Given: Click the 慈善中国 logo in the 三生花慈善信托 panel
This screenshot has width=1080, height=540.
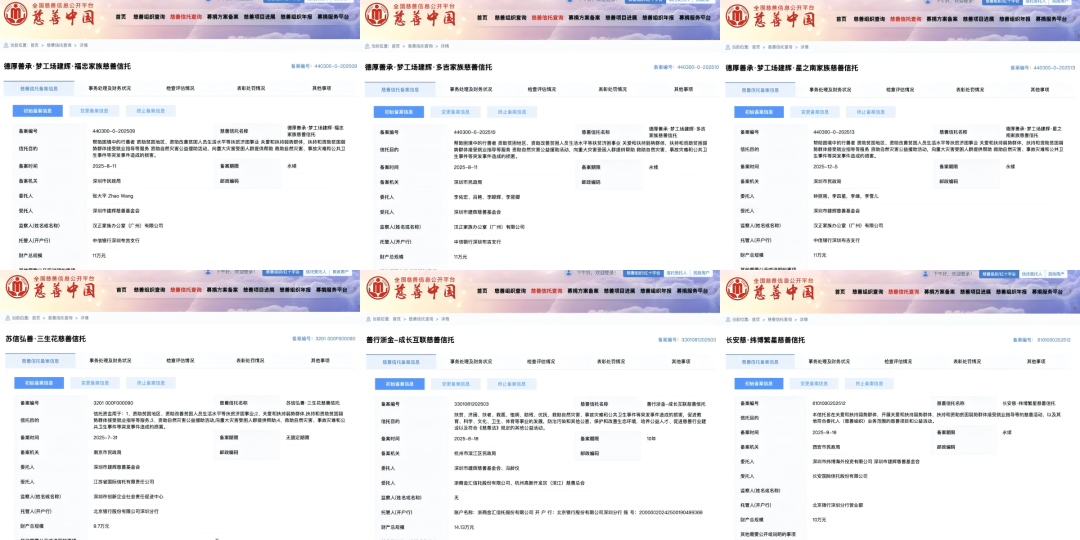Looking at the screenshot, I should (50, 287).
